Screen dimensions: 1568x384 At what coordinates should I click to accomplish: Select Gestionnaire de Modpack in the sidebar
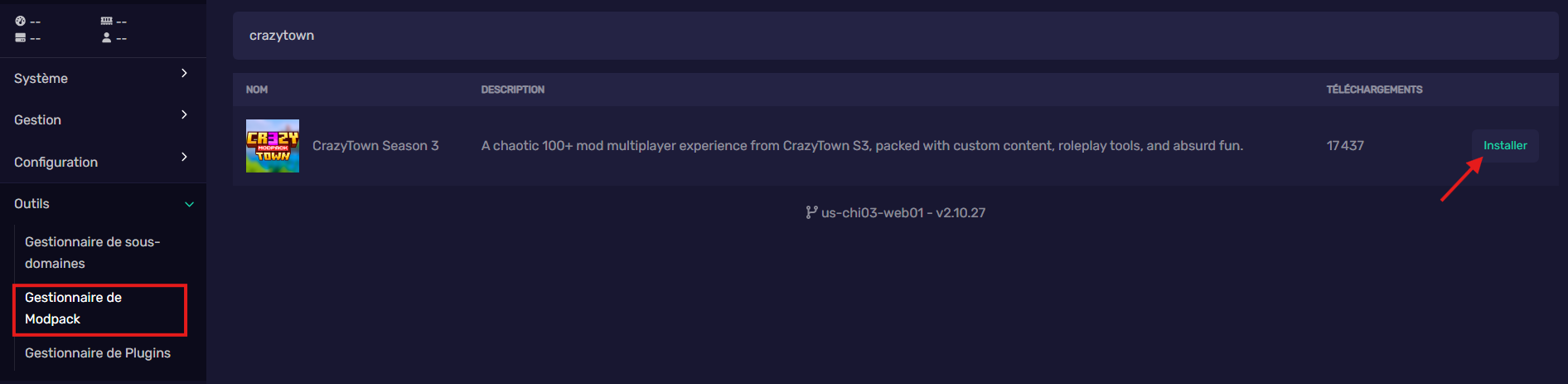coord(100,308)
